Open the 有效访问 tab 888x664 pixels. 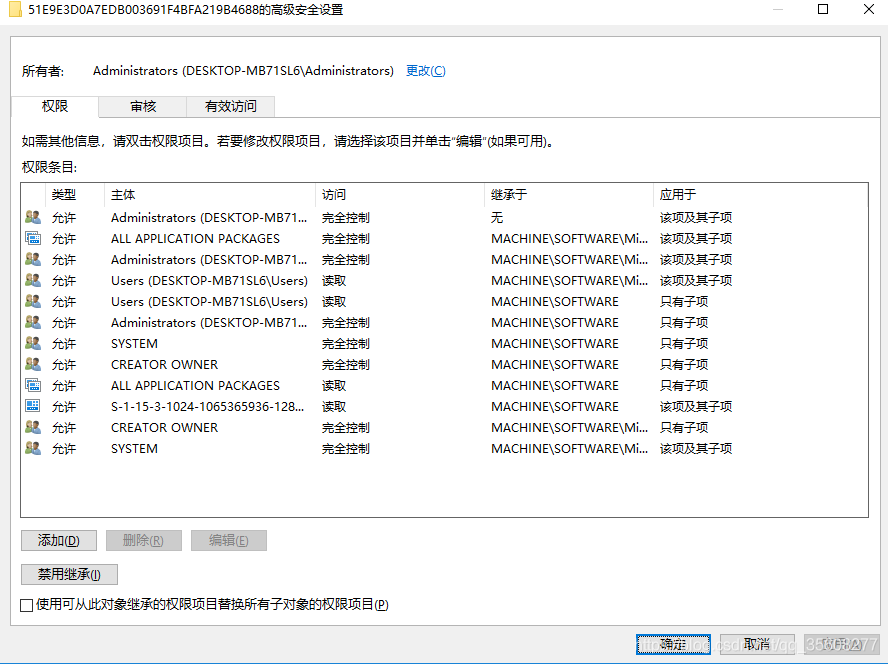click(x=230, y=107)
